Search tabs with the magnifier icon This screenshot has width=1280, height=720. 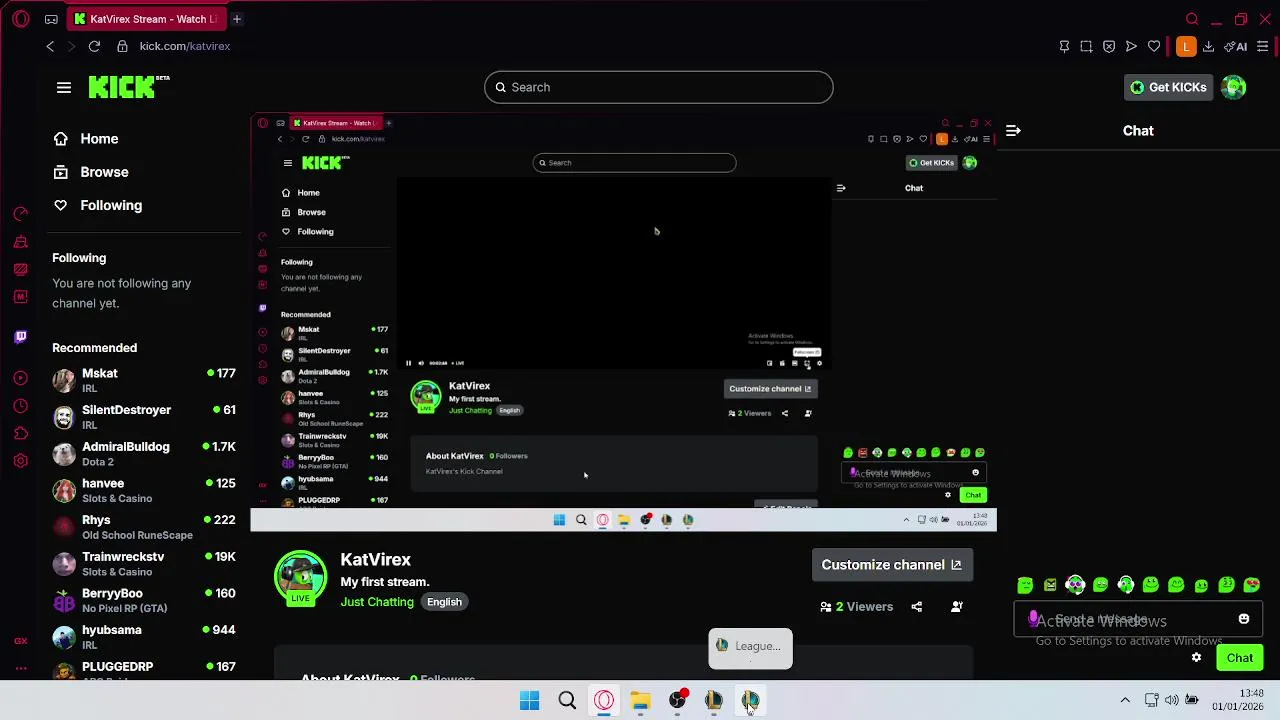click(1192, 19)
